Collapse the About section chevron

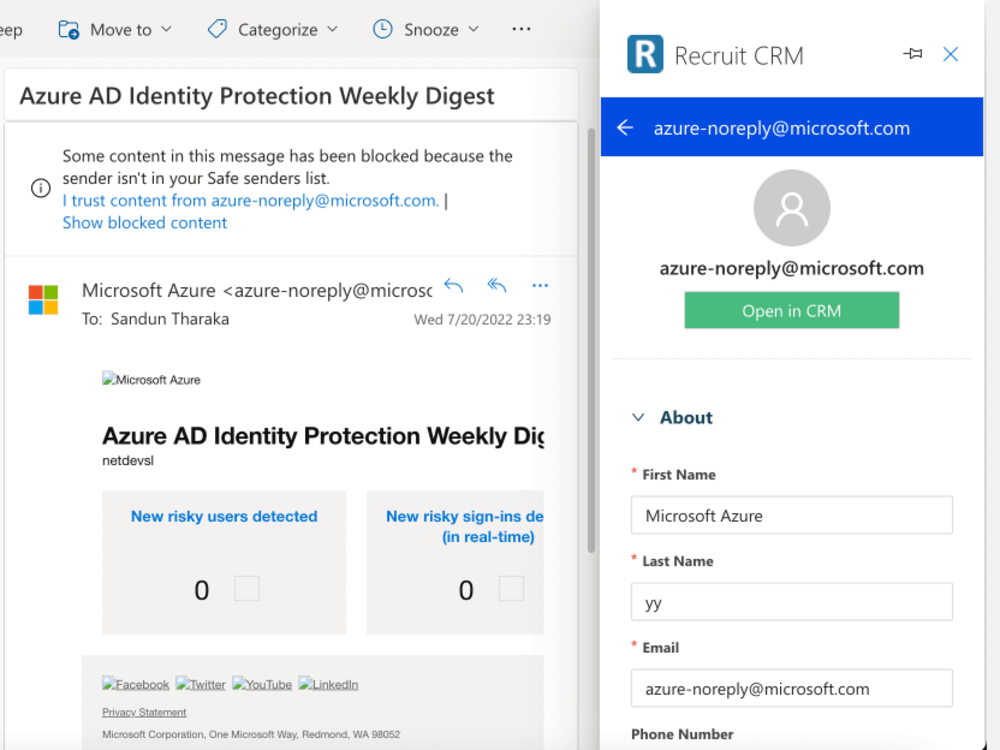638,418
